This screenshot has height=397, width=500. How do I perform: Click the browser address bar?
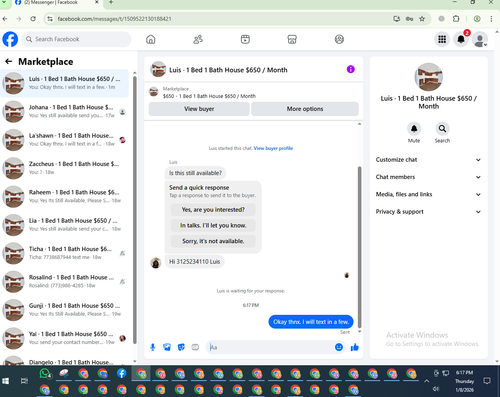point(220,19)
